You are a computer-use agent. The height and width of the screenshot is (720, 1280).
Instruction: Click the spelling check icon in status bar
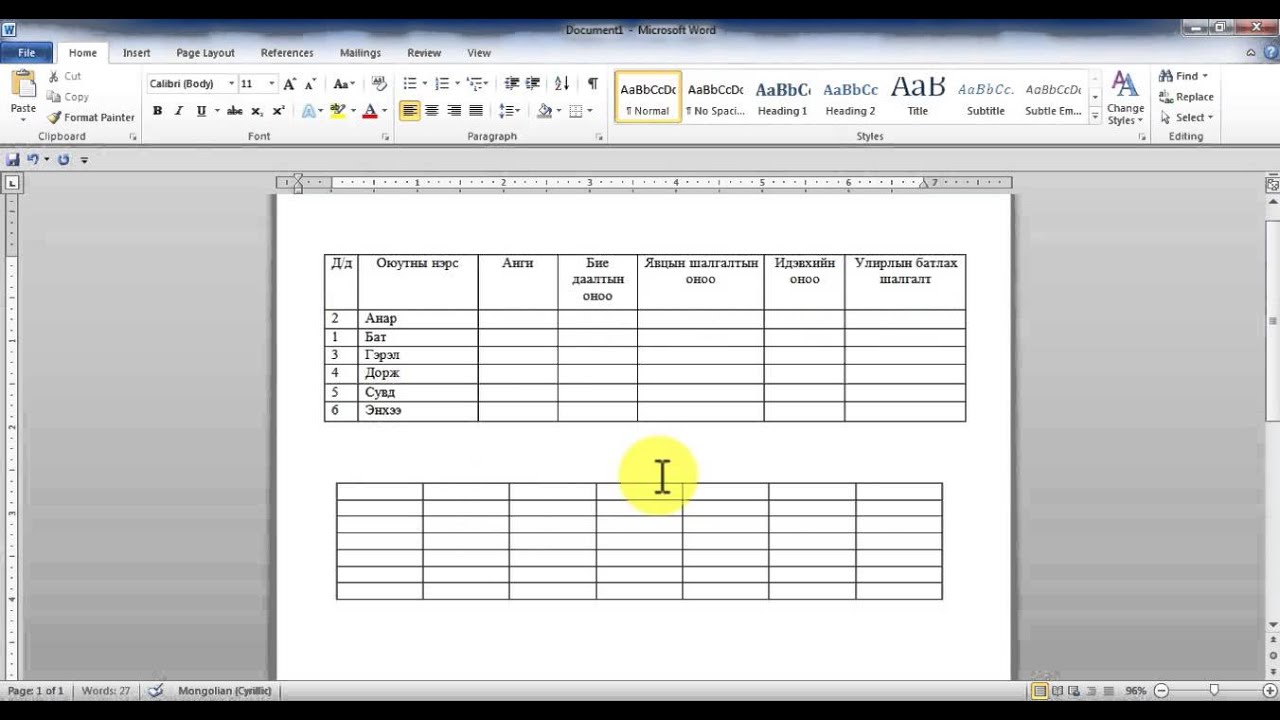[155, 691]
